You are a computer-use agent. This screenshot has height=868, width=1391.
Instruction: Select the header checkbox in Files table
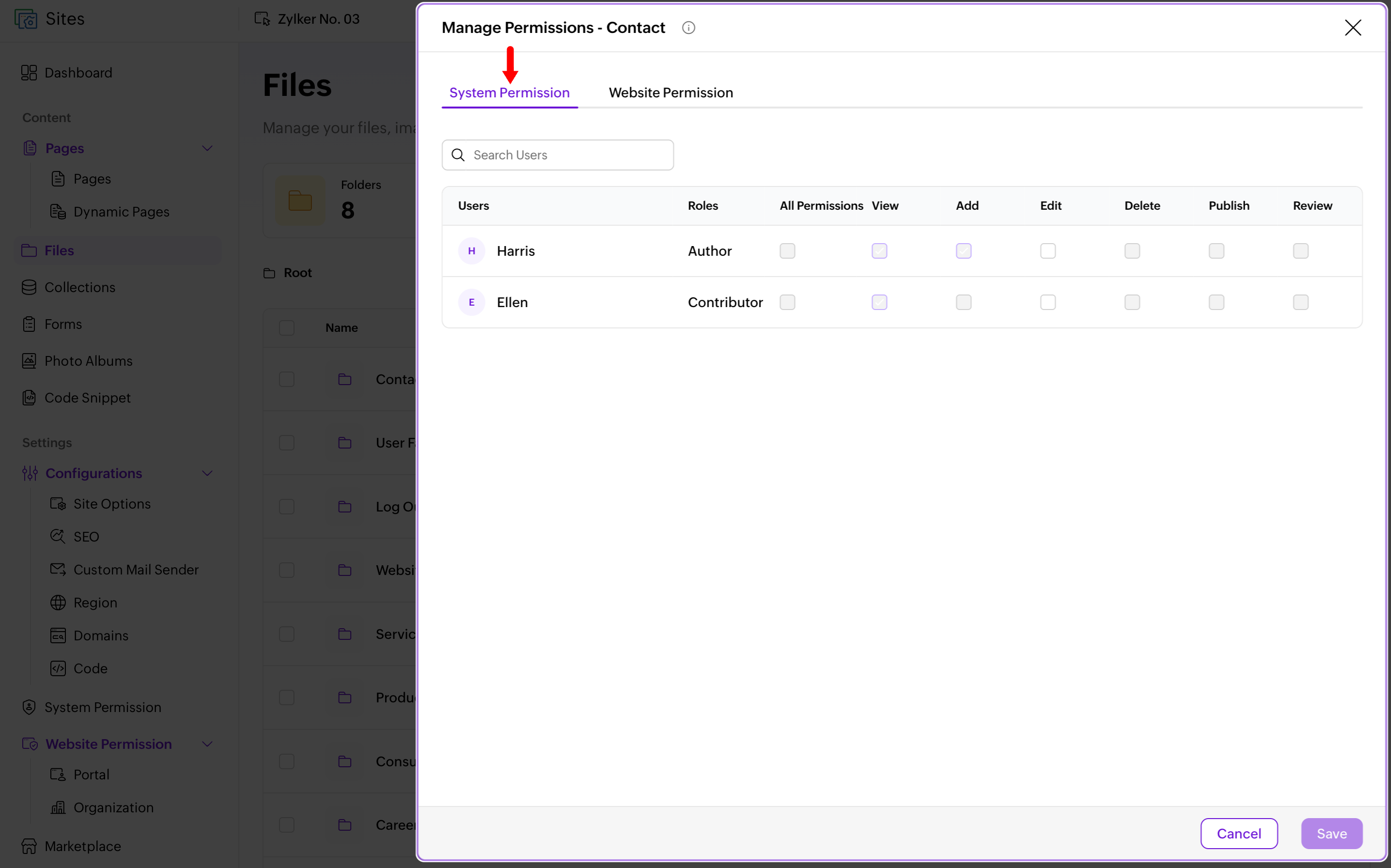286,328
